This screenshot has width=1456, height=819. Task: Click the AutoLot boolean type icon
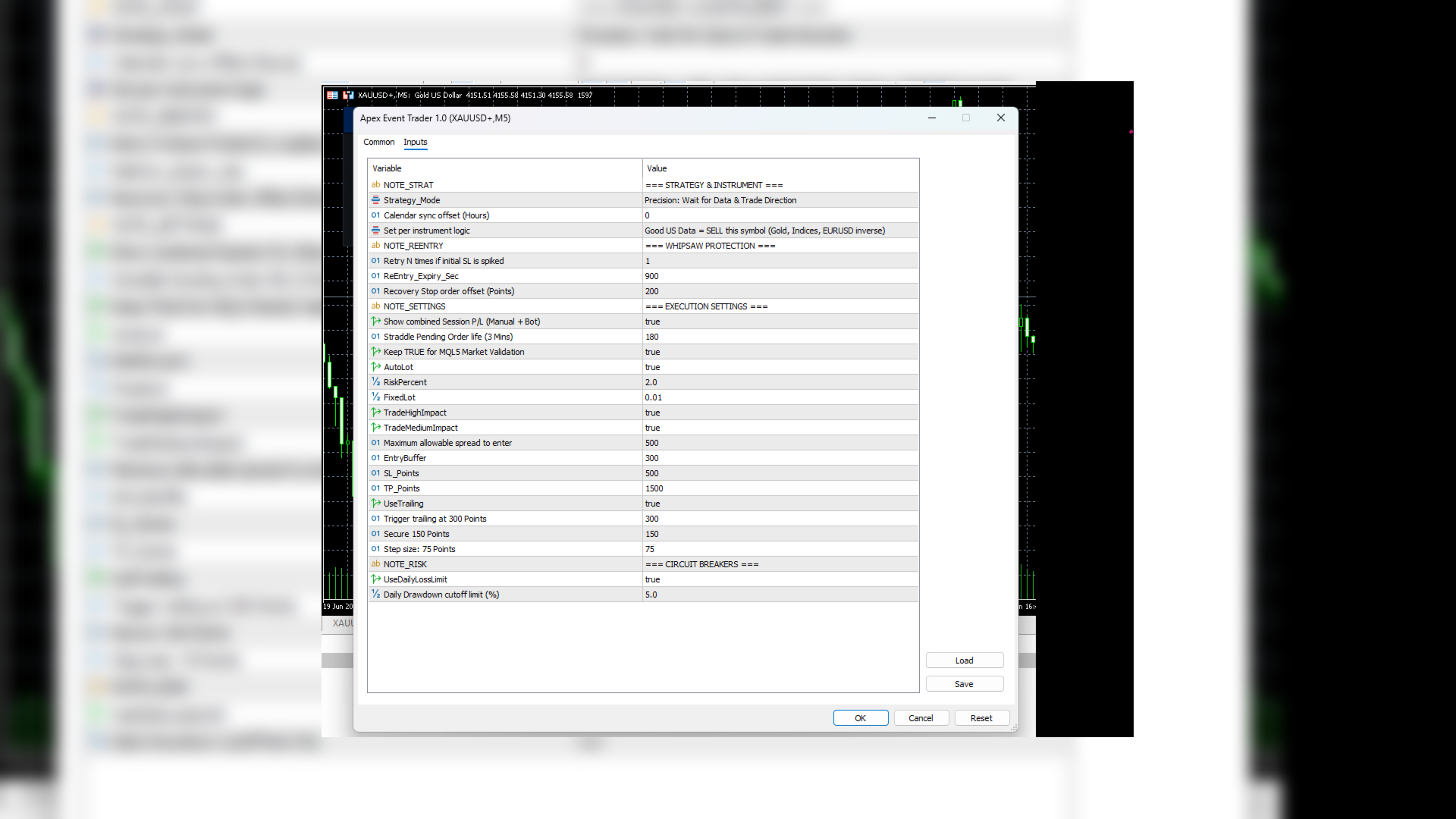[375, 367]
